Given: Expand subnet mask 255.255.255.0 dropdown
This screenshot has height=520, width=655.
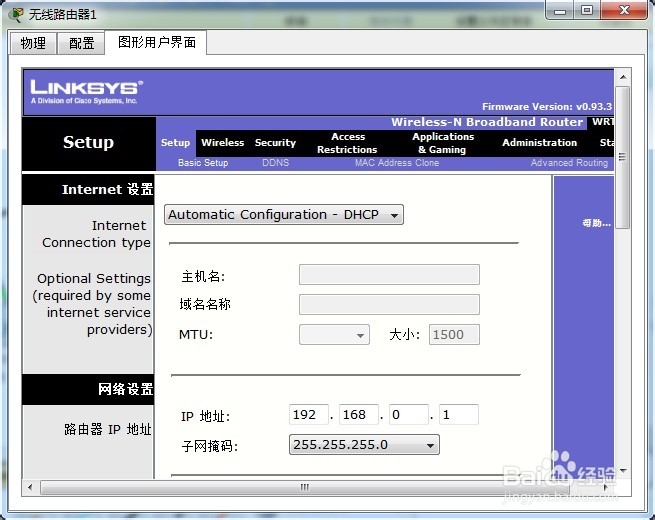Looking at the screenshot, I should (x=364, y=445).
